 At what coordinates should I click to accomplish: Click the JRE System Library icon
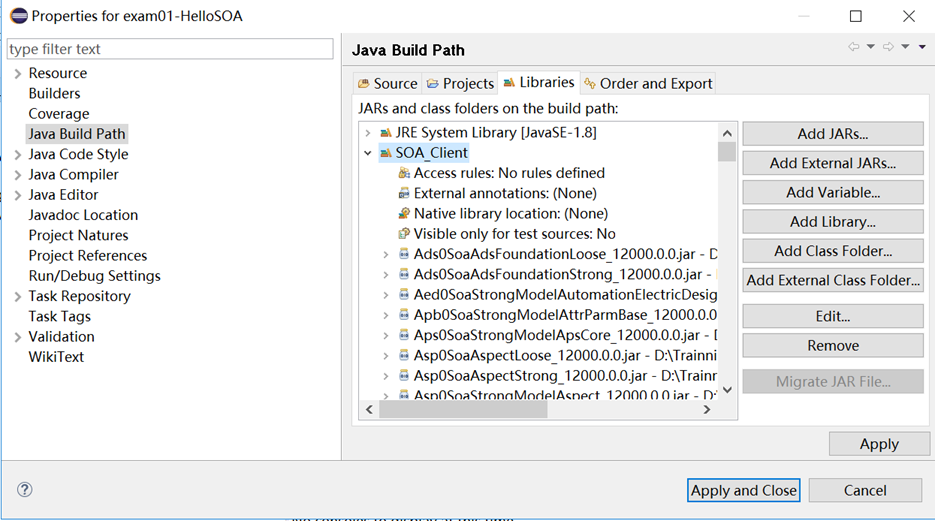point(386,132)
